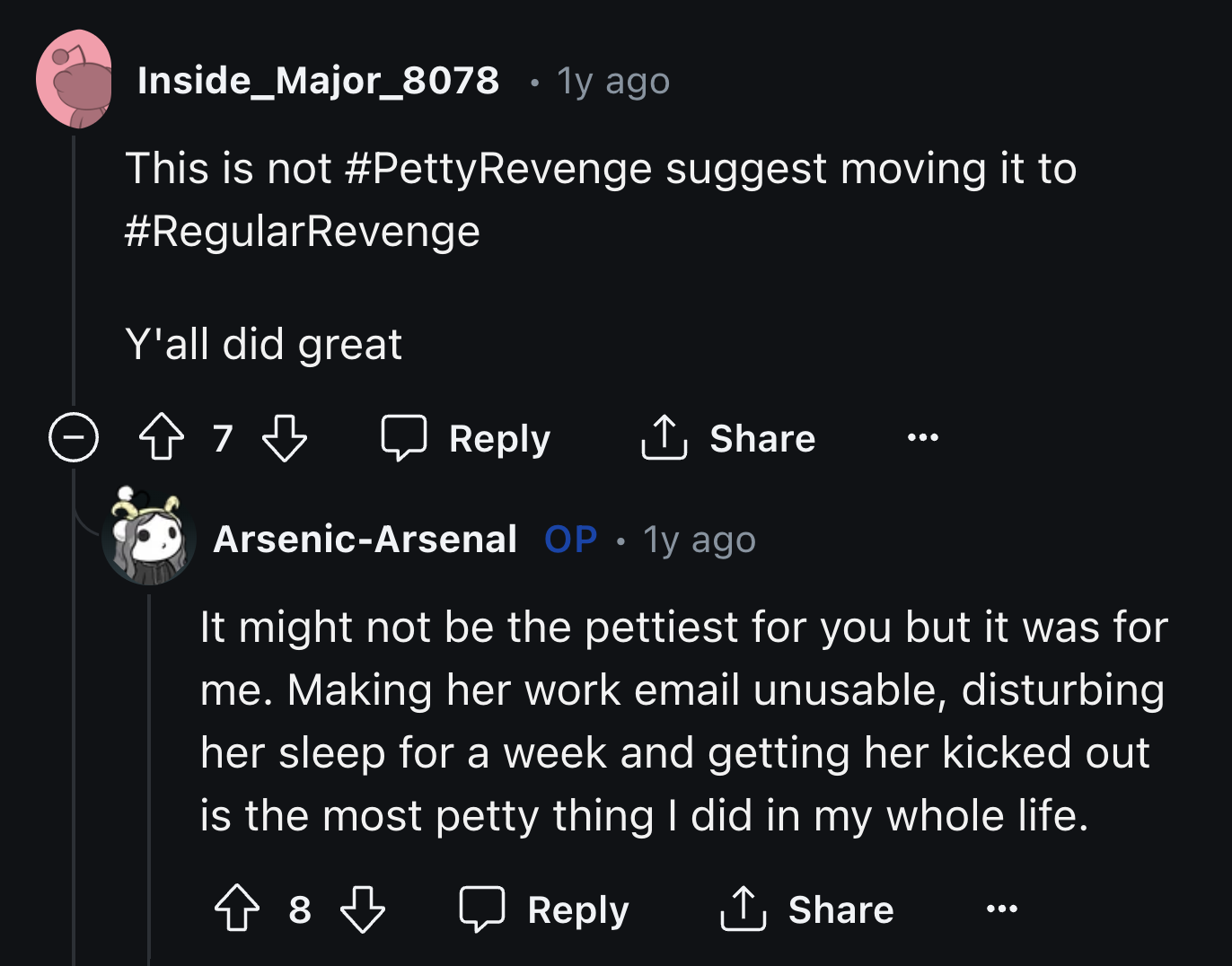1232x966 pixels.
Task: Downvote Inside_Major_8078's comment
Action: click(x=286, y=438)
